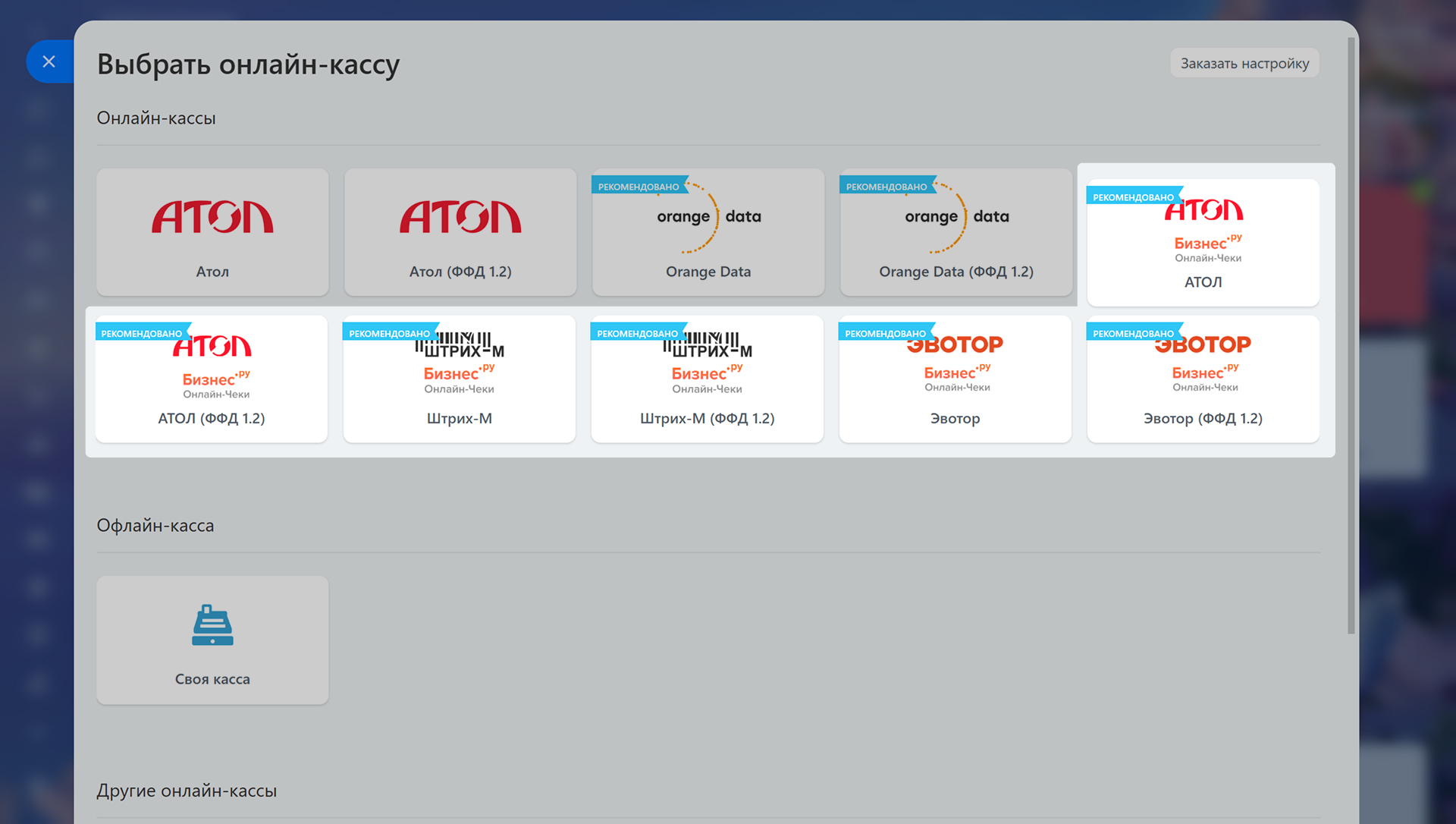1456x824 pixels.
Task: Select the Своя касса offline register
Action: 212,640
